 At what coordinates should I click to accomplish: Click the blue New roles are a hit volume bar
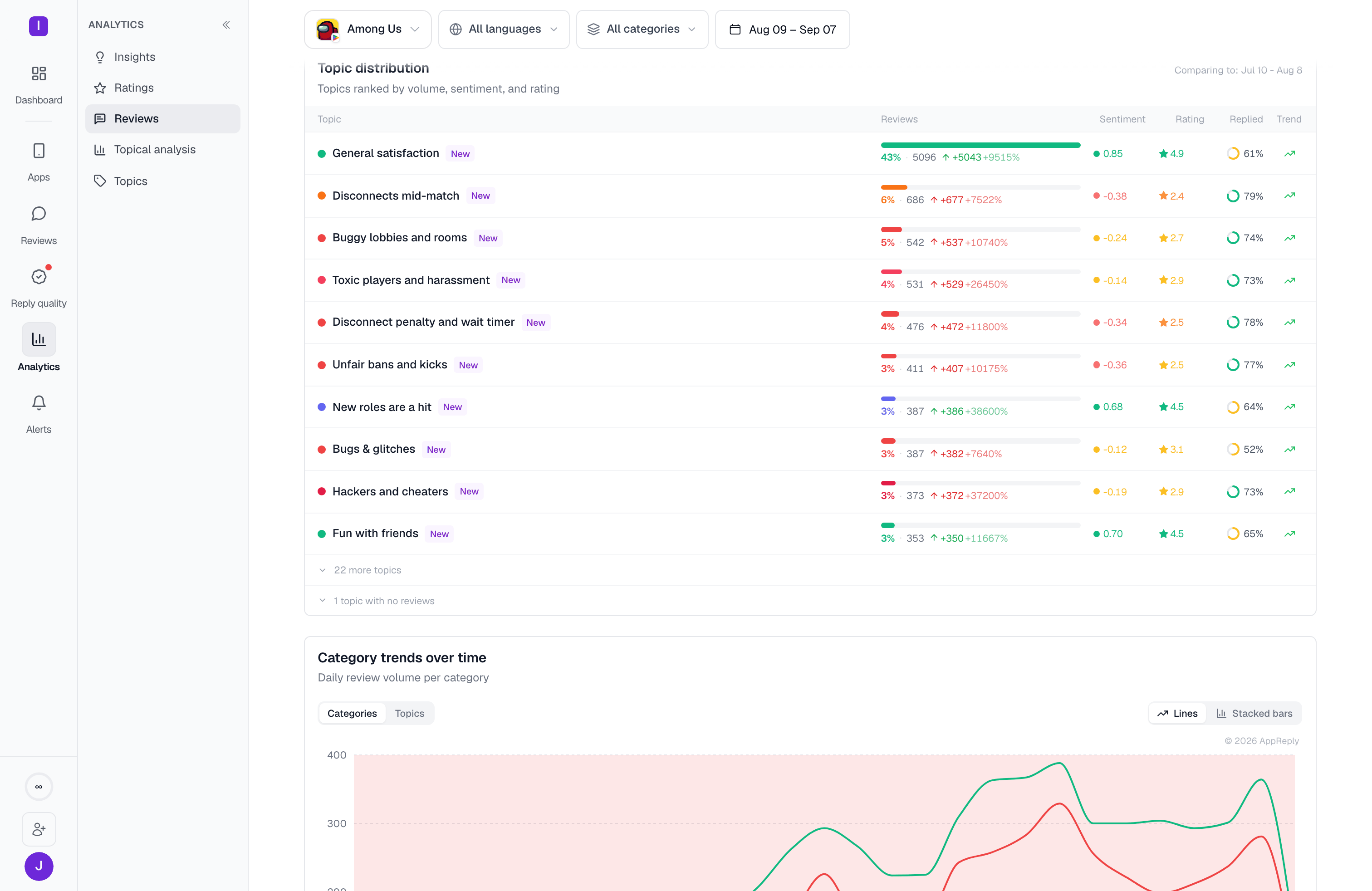[888, 399]
